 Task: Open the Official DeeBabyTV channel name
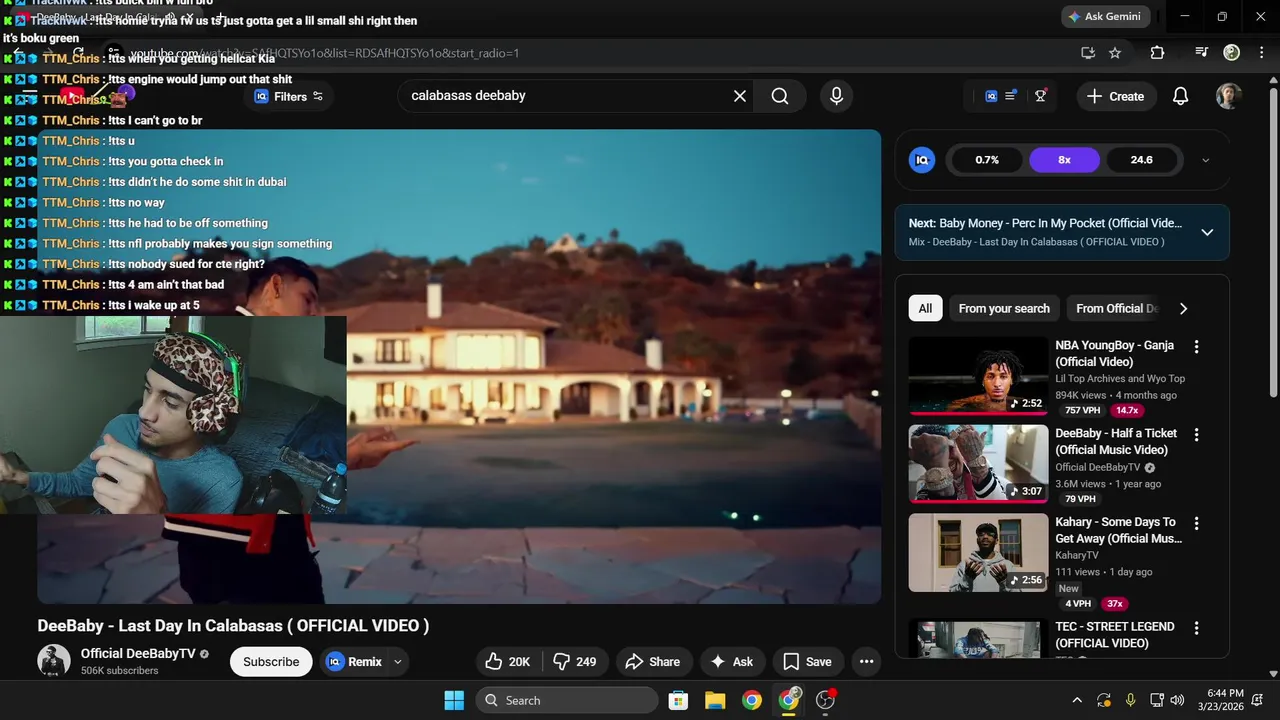click(x=138, y=654)
